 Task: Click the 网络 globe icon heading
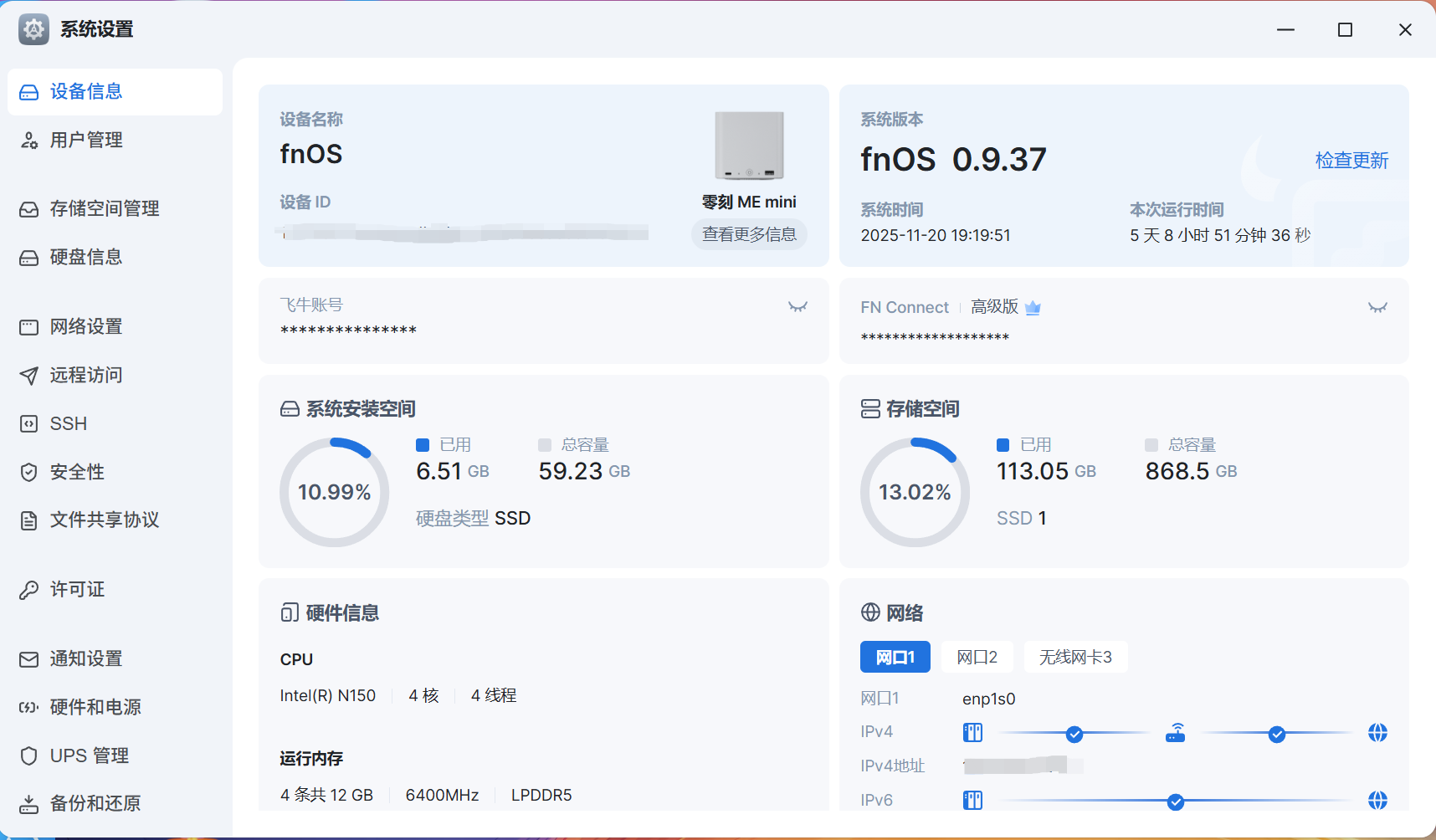click(870, 613)
